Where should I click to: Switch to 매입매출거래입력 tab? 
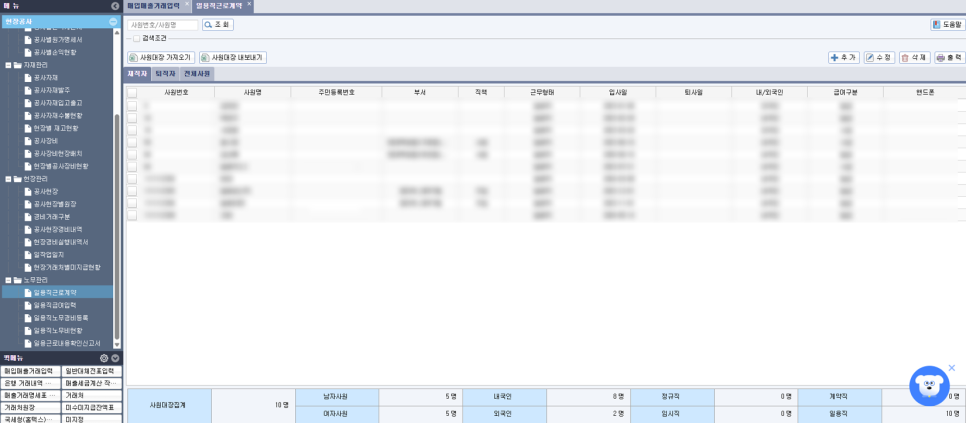pos(154,6)
